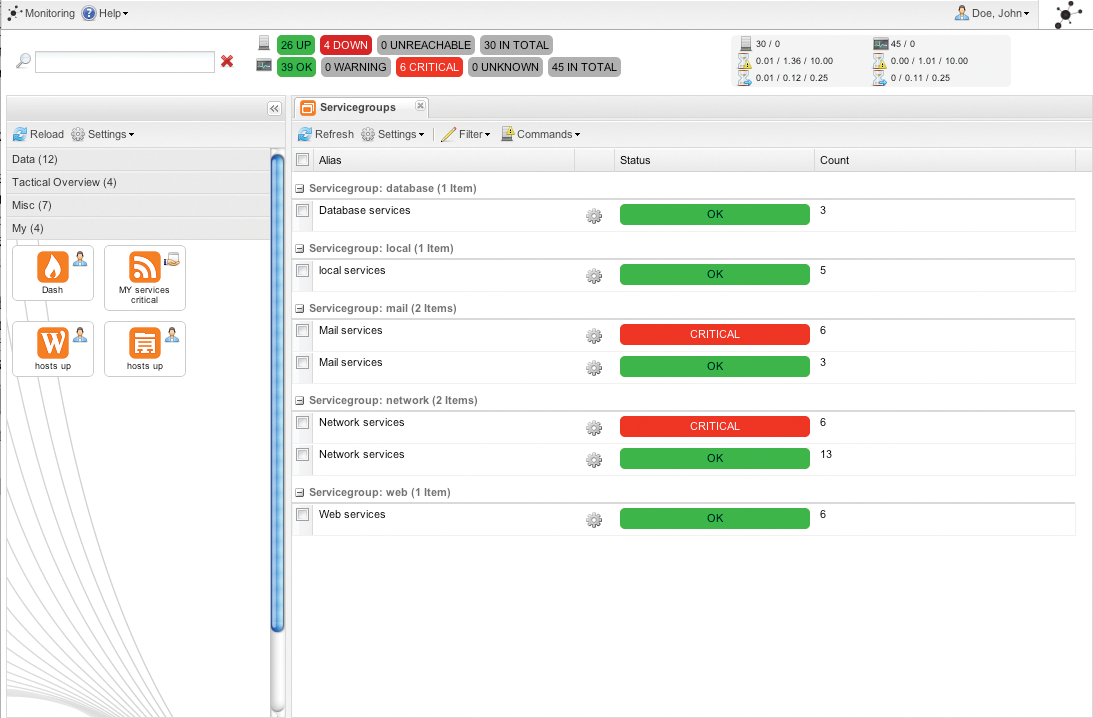Open the Filter dropdown
This screenshot has height=718, width=1093.
point(466,134)
